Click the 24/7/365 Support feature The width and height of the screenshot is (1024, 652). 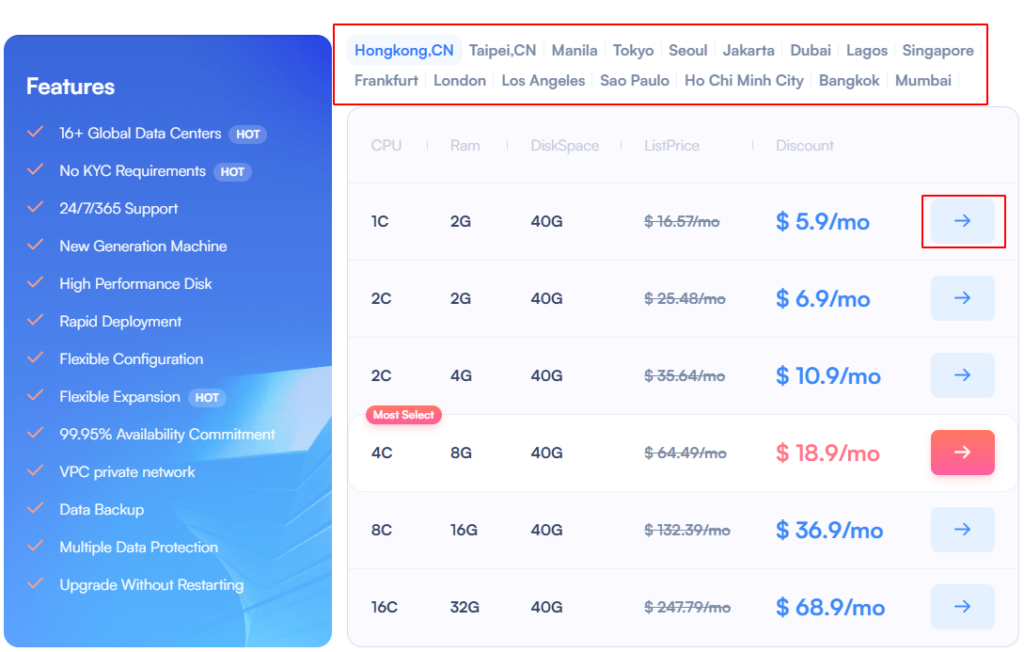[118, 208]
